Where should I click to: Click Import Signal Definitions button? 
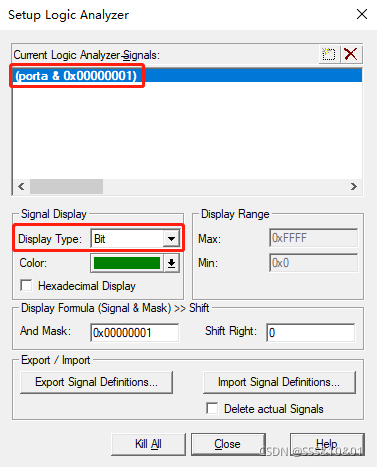click(279, 382)
